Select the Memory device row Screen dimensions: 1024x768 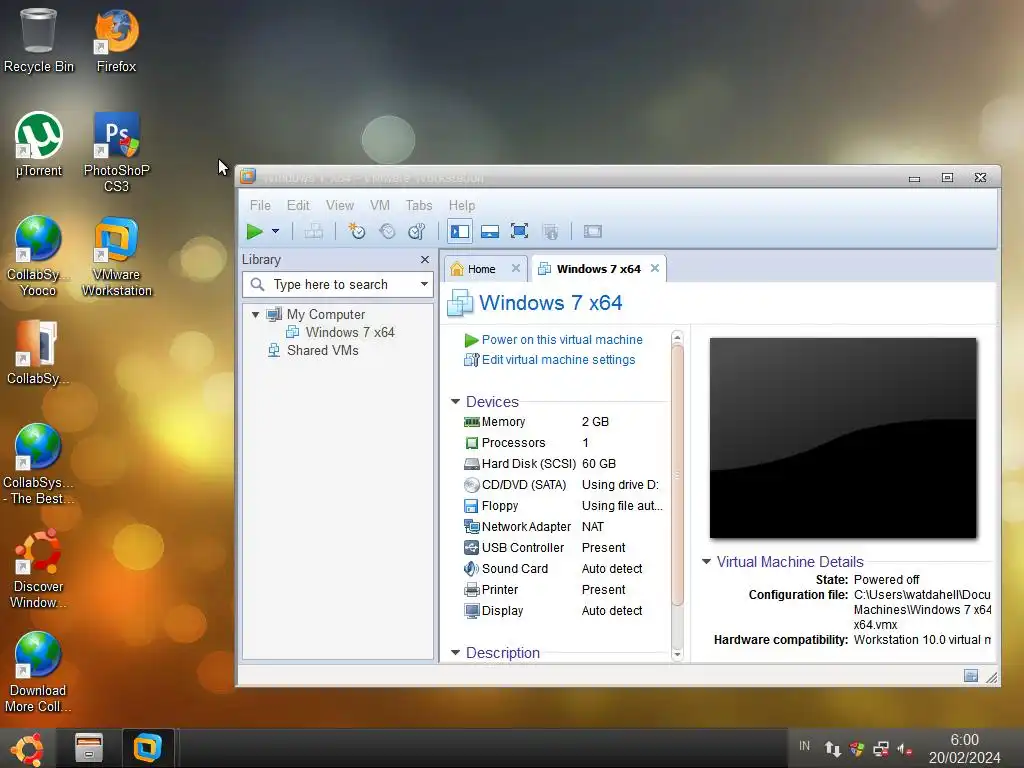click(564, 422)
